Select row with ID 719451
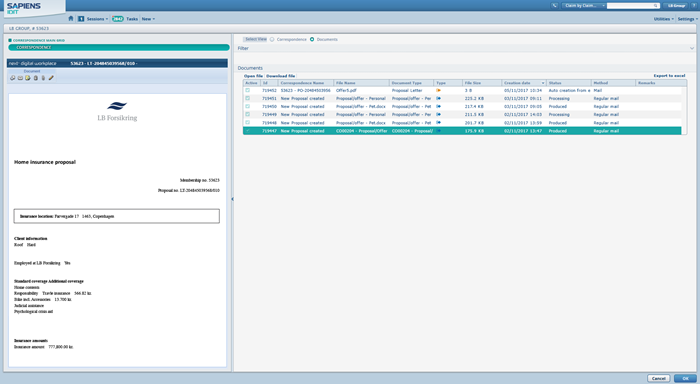Screen dimensions: 700x384 pos(462,98)
